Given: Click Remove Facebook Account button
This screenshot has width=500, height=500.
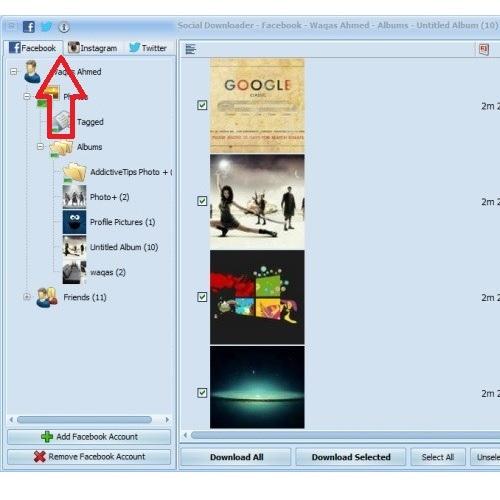Looking at the screenshot, I should tap(89, 457).
